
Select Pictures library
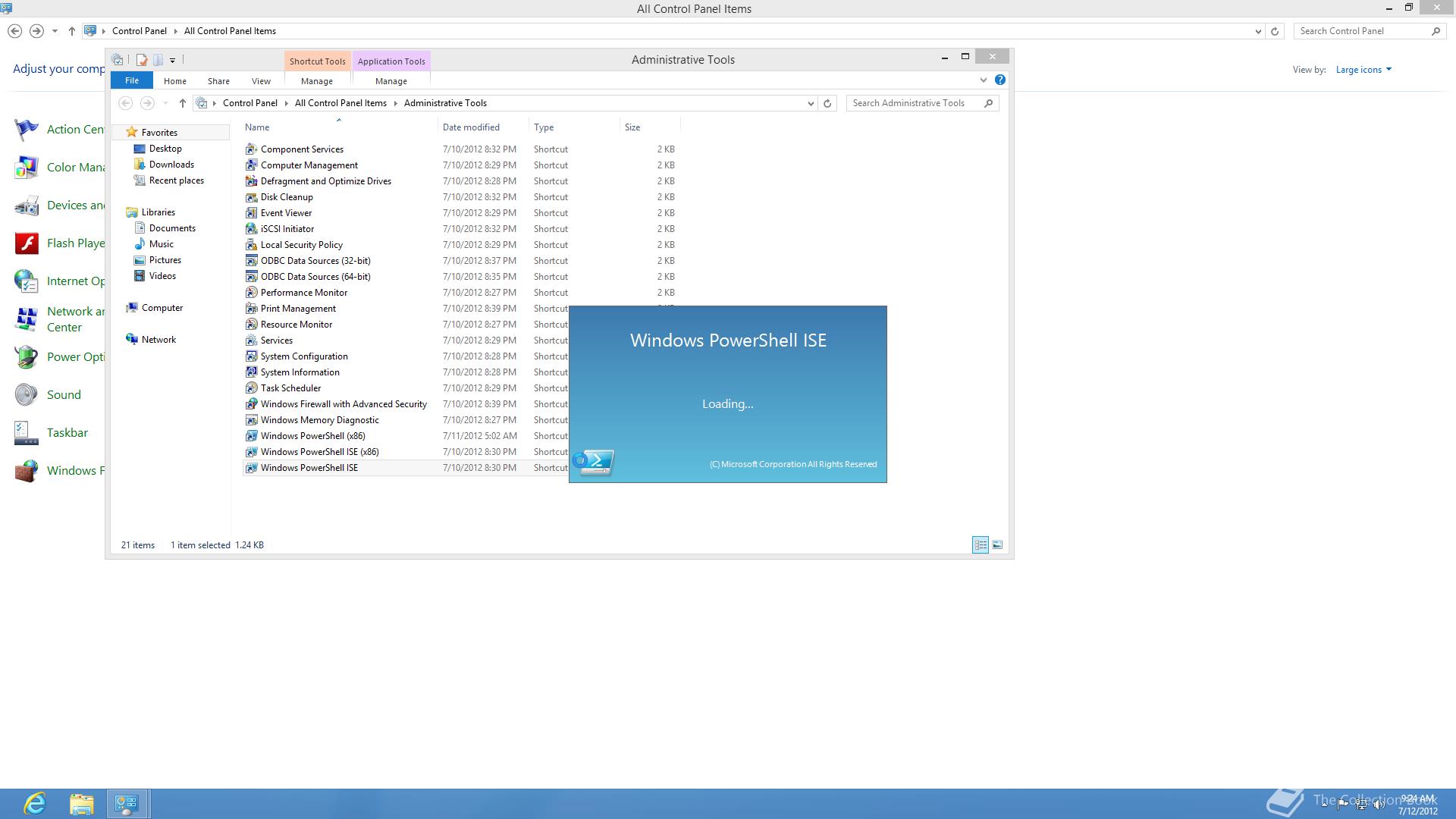pyautogui.click(x=165, y=260)
